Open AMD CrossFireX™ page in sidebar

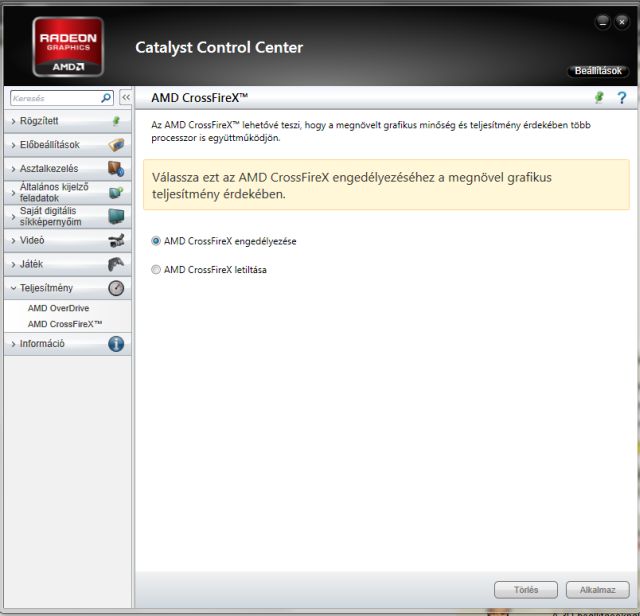[65, 324]
